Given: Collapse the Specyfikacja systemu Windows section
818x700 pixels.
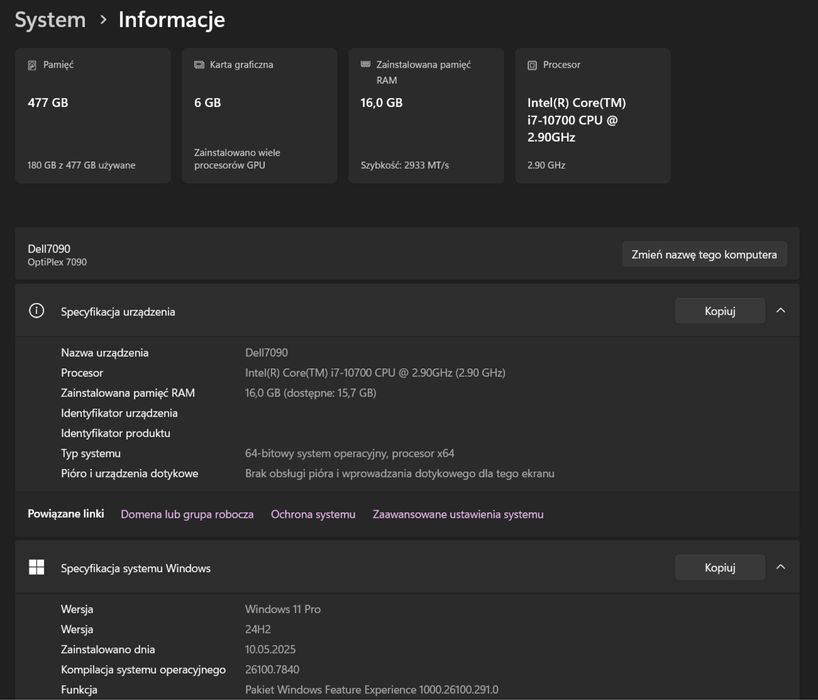Looking at the screenshot, I should point(780,568).
